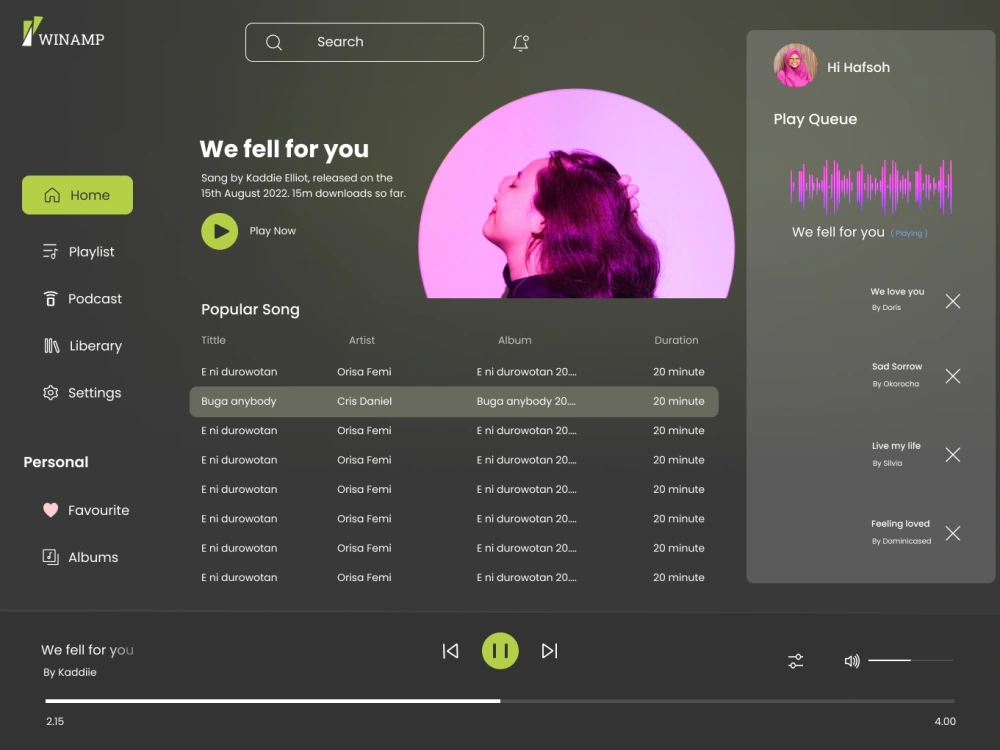Mute with the speaker volume icon

[852, 661]
